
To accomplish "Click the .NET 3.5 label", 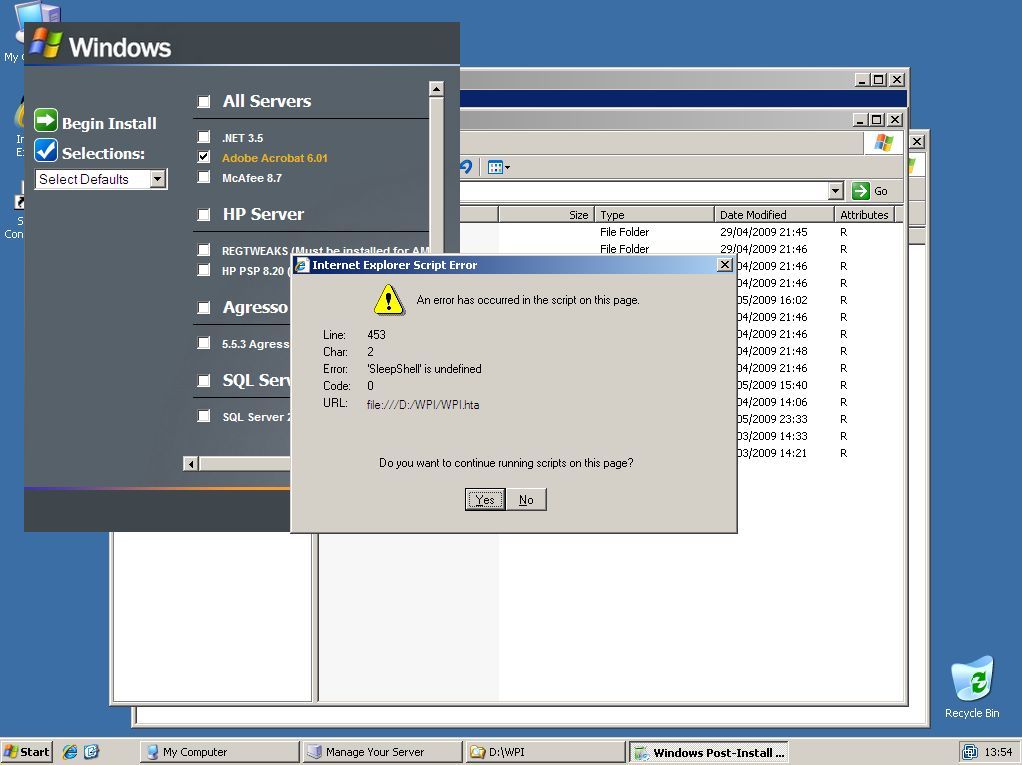I will pos(242,138).
